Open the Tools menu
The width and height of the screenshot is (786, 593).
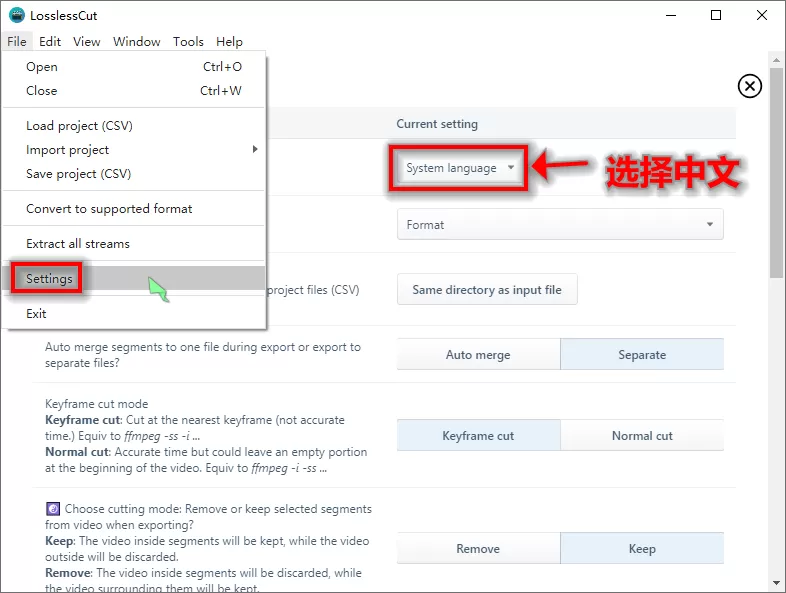[188, 42]
